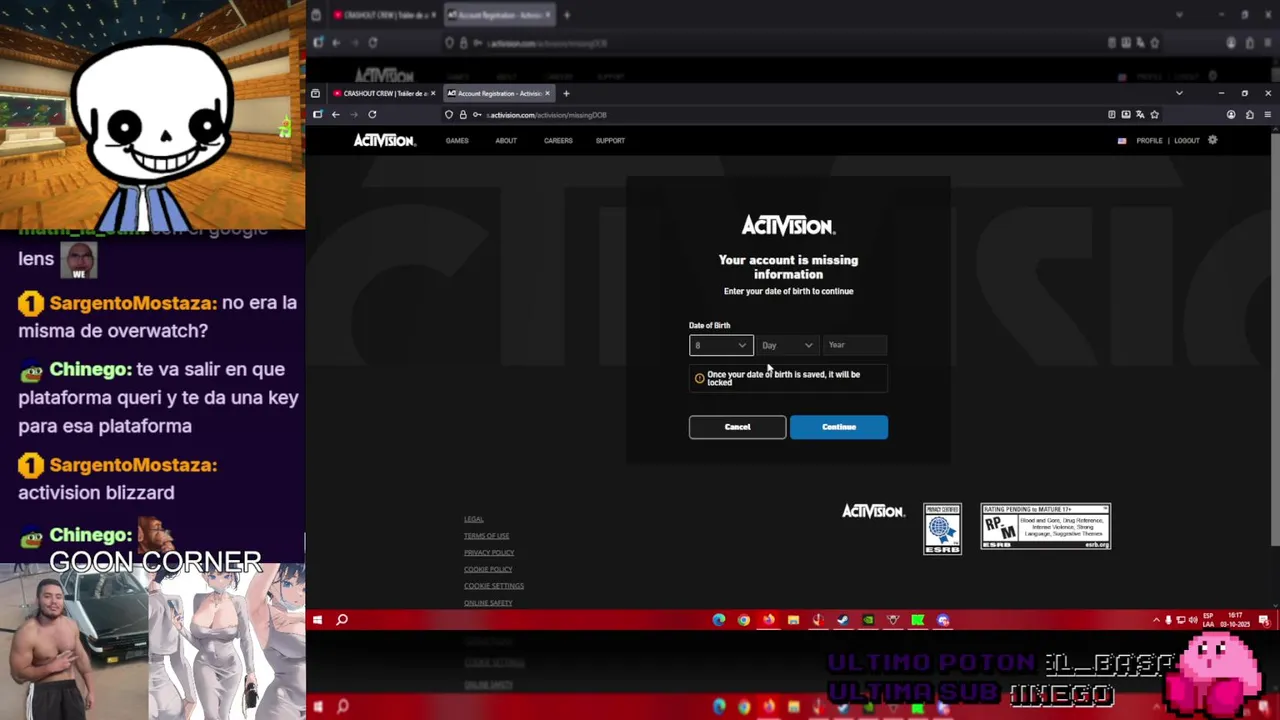Open the LEGAL footer link

[x=474, y=519]
